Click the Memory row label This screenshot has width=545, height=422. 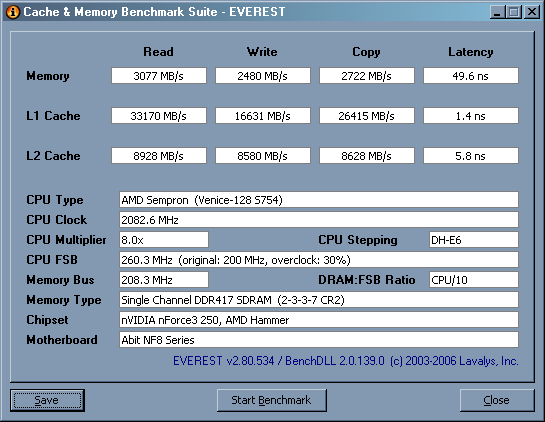(x=48, y=76)
